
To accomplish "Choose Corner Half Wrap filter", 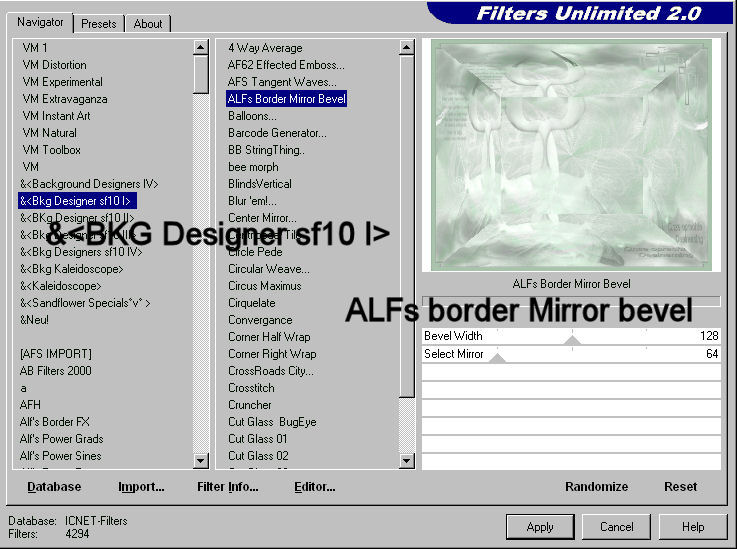I will pyautogui.click(x=269, y=337).
